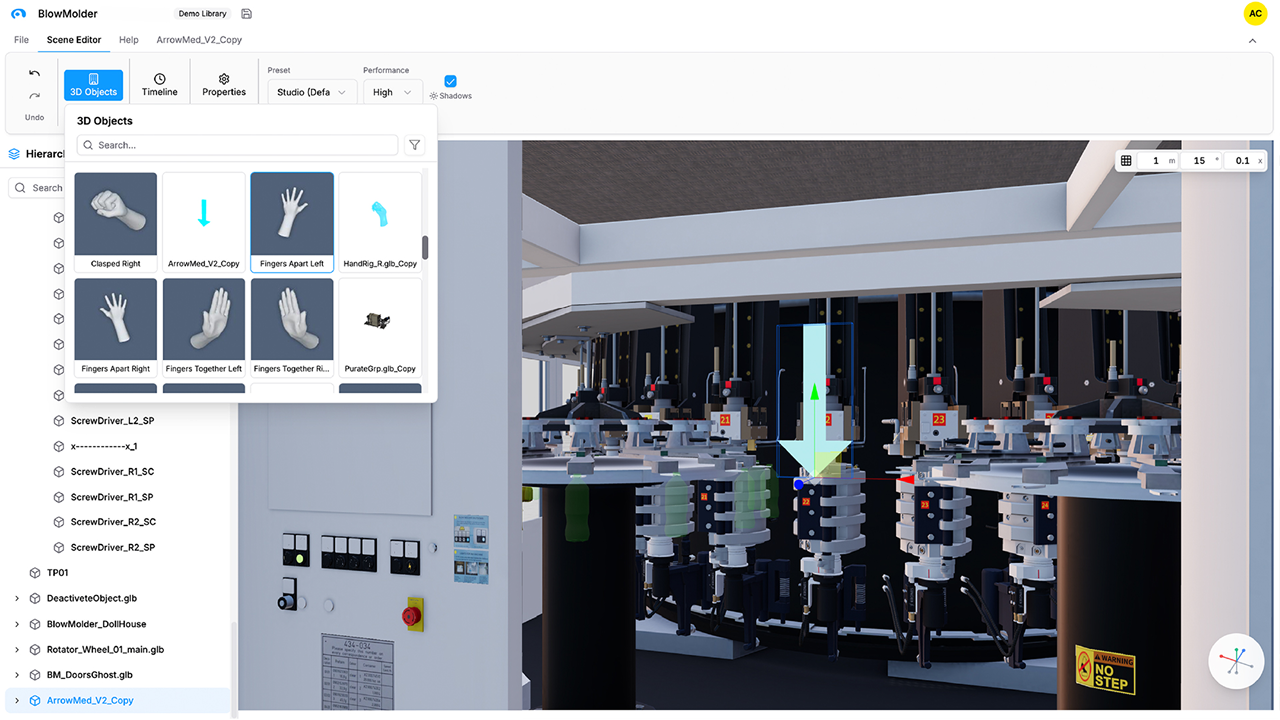Click the Hierarchy panel scrollbar
The width and height of the screenshot is (1280, 720).
click(234, 668)
